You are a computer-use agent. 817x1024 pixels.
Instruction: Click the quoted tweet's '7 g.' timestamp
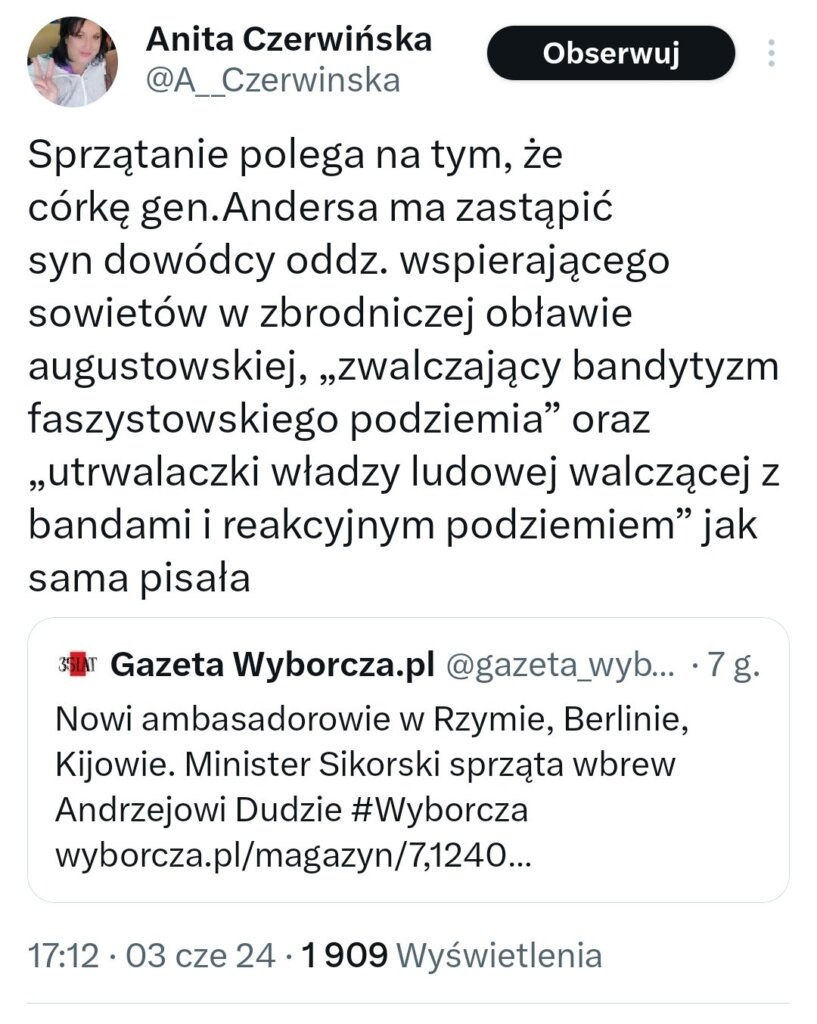click(734, 665)
